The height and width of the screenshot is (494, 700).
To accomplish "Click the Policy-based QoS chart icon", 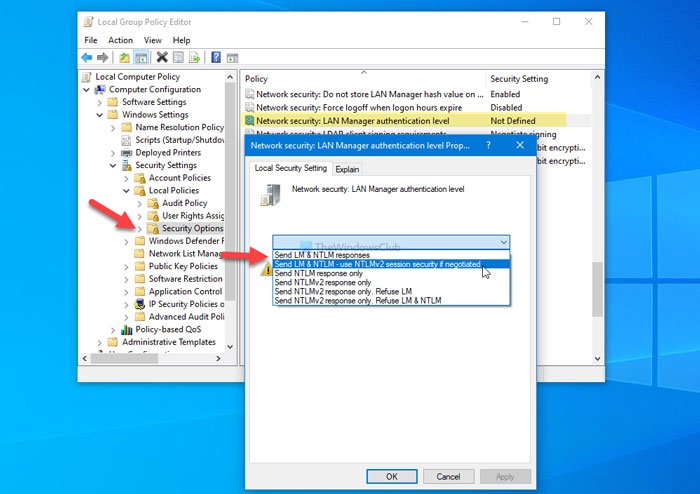I will click(127, 329).
